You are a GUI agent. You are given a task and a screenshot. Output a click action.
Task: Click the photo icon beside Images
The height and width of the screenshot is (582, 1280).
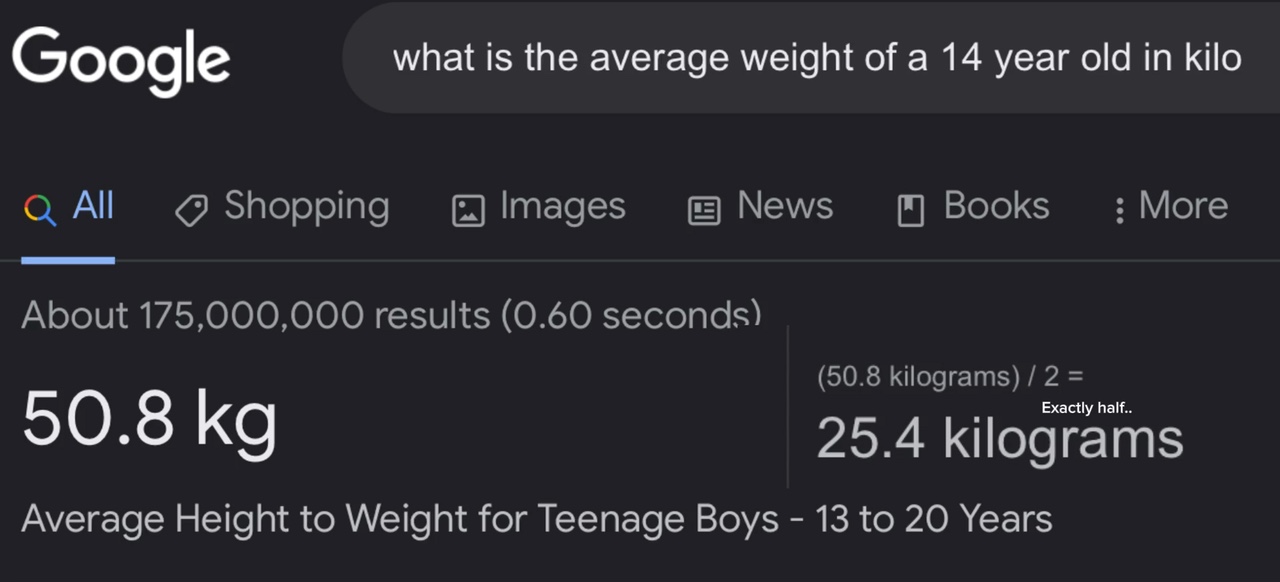[466, 208]
